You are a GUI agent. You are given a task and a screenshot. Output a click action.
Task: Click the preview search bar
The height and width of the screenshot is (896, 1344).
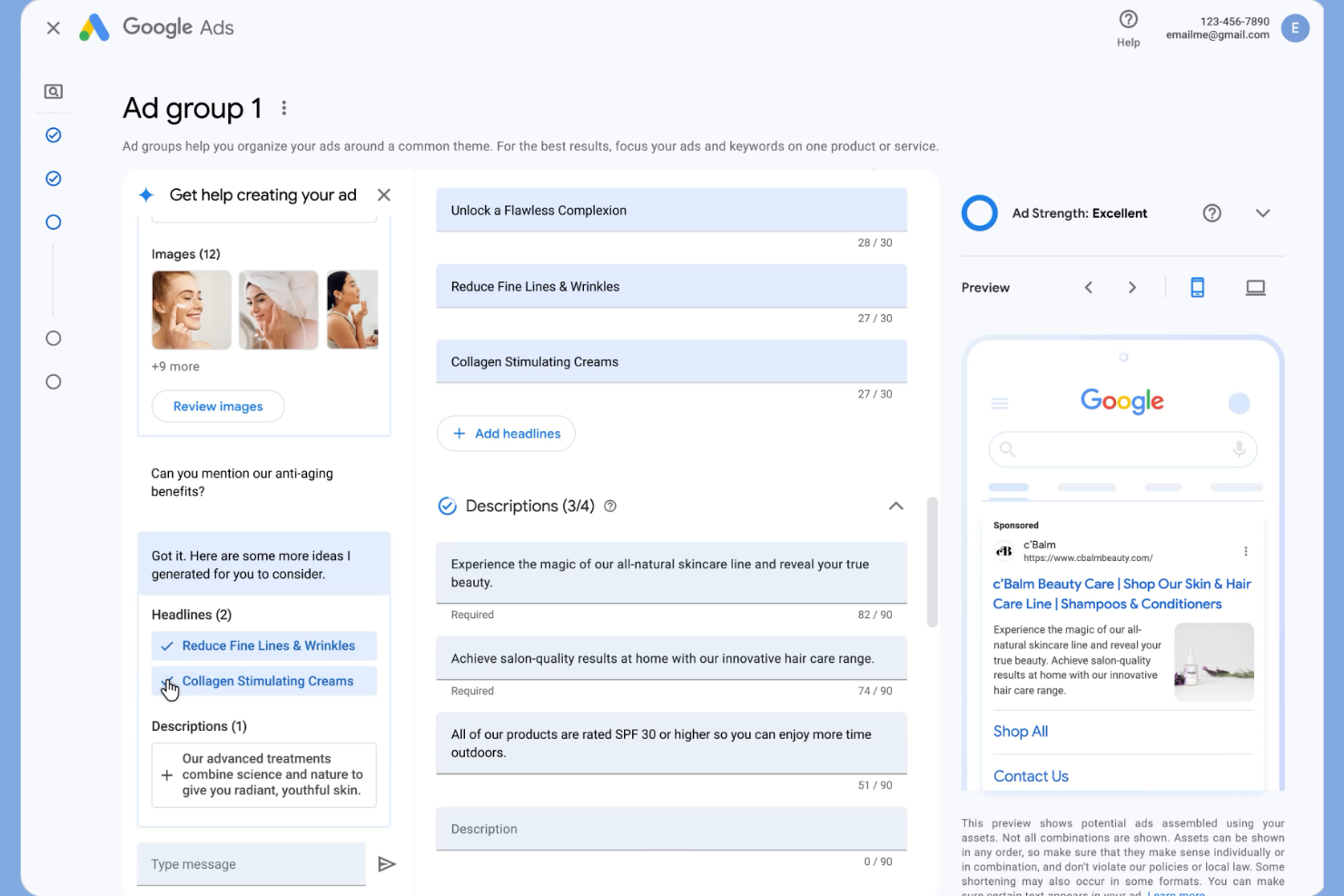click(x=1123, y=449)
